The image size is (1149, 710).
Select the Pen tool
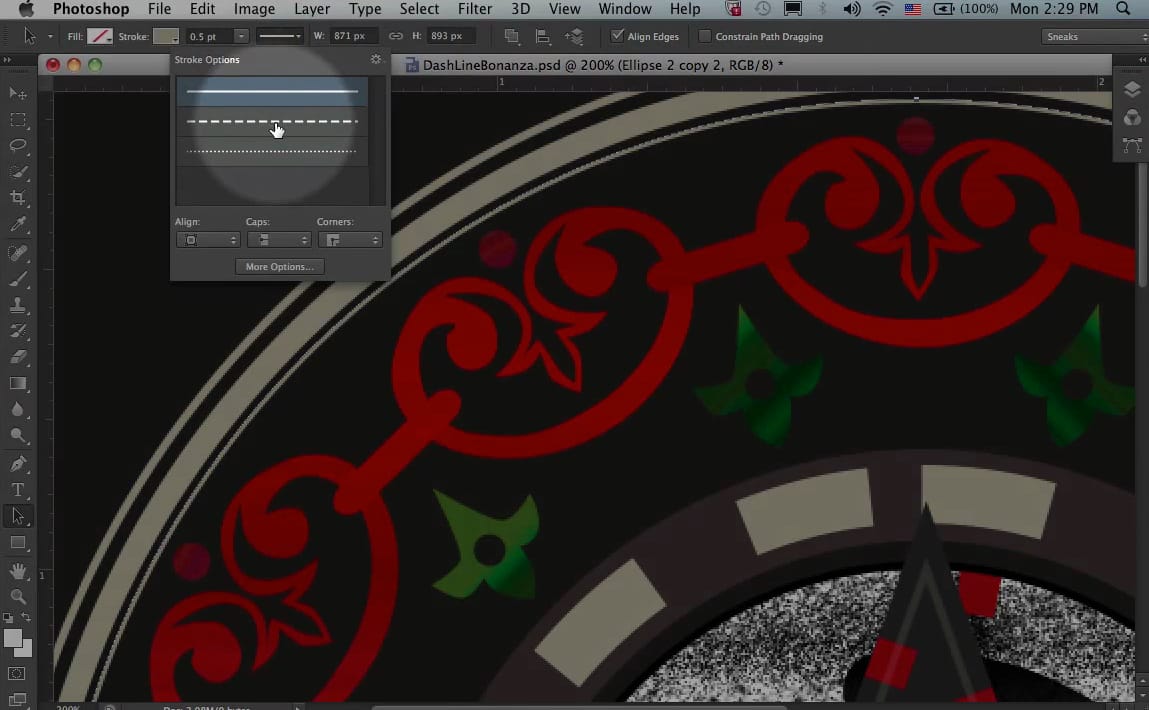(x=18, y=464)
